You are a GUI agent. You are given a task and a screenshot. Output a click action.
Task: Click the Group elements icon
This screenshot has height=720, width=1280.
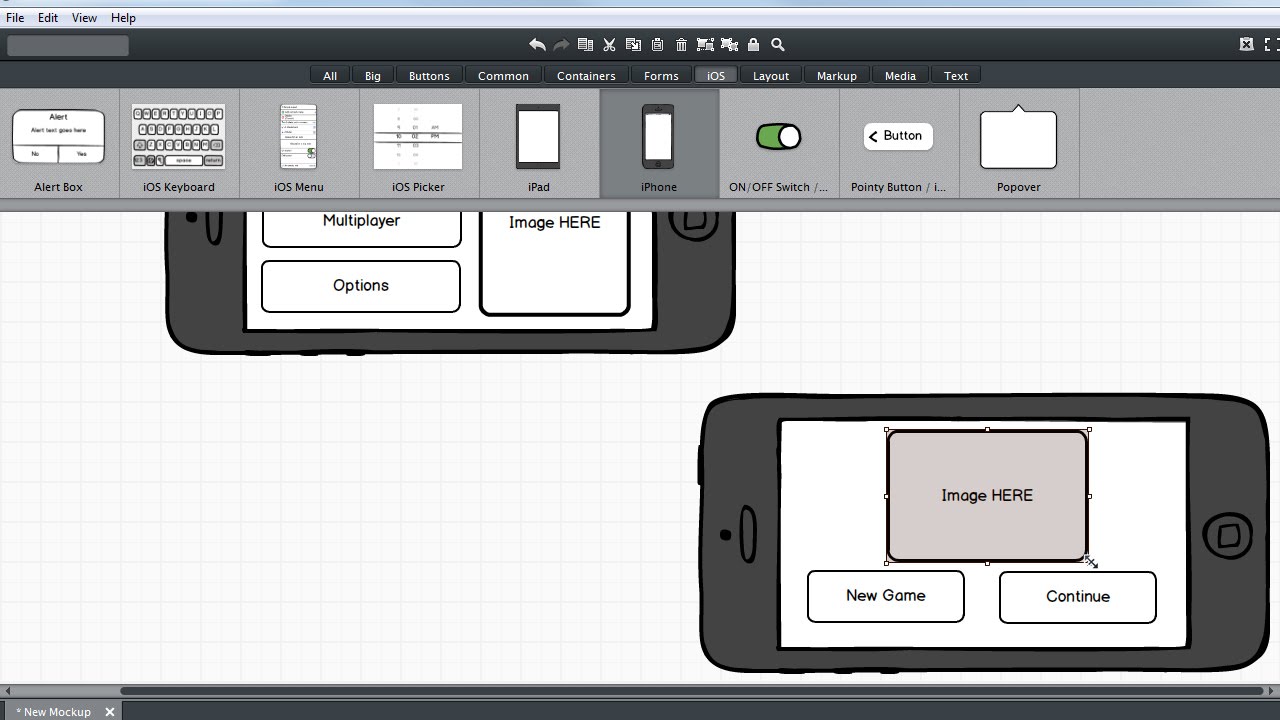[706, 44]
